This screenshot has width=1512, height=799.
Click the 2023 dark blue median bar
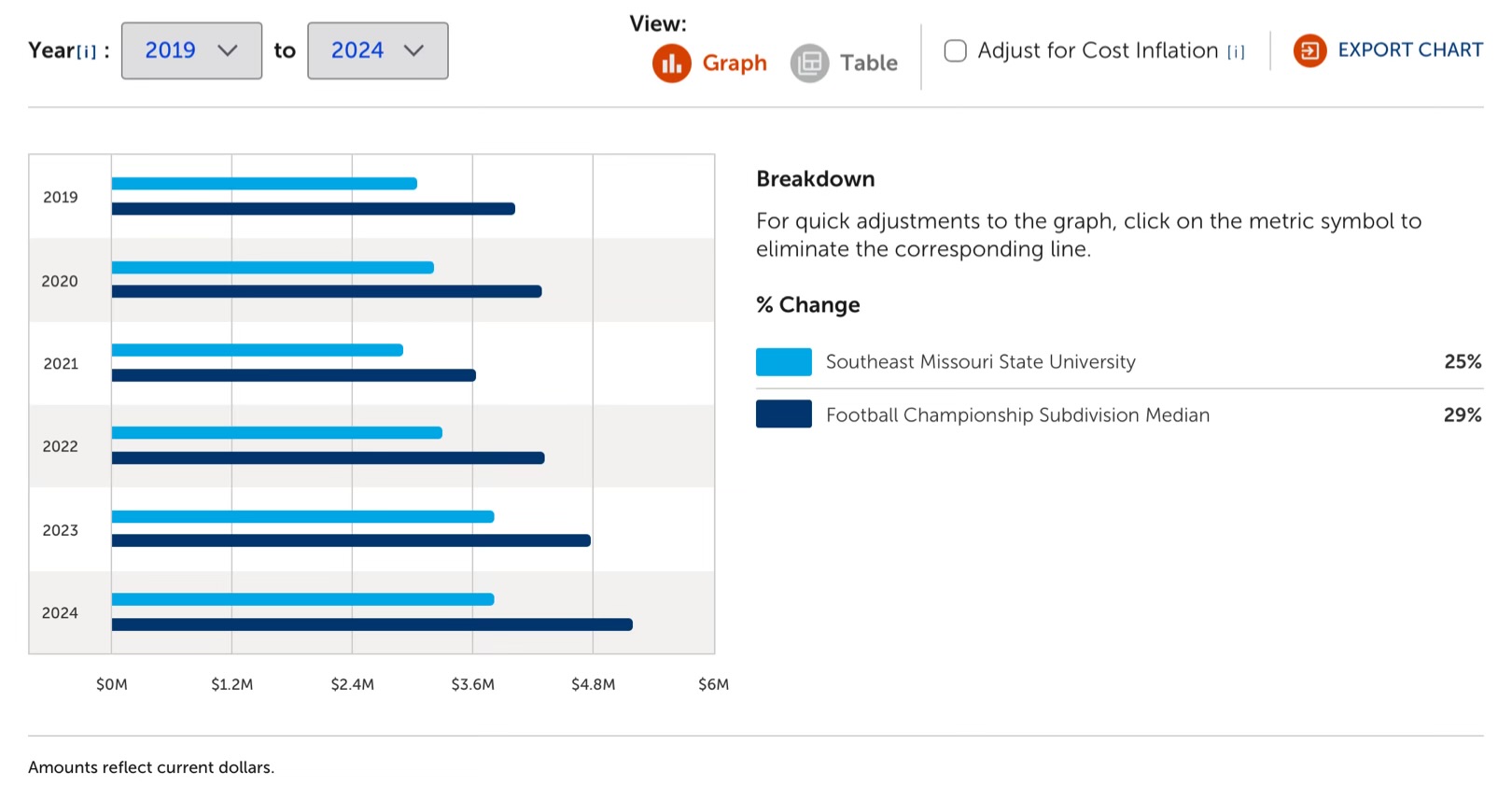[x=351, y=540]
